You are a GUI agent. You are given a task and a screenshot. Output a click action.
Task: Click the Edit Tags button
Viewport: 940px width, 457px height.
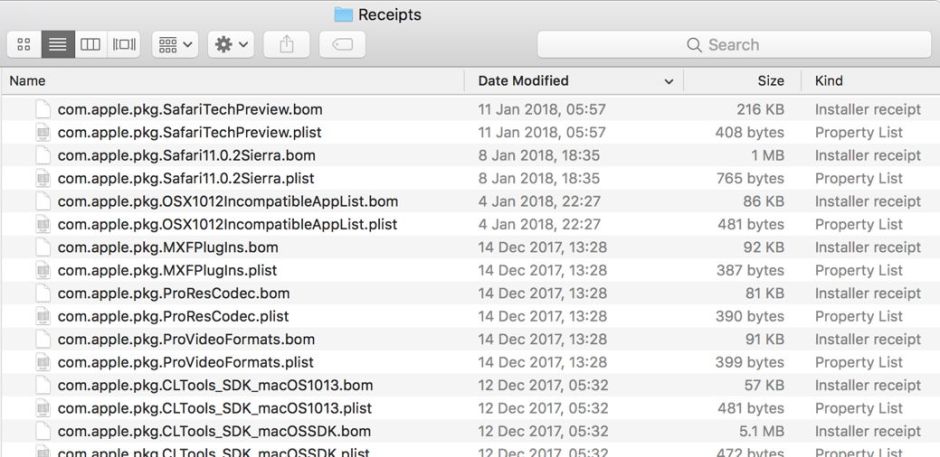(342, 45)
